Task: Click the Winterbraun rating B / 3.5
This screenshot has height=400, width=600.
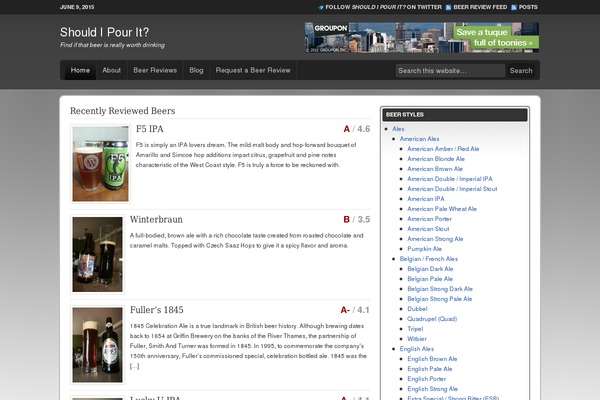Action: click(357, 219)
